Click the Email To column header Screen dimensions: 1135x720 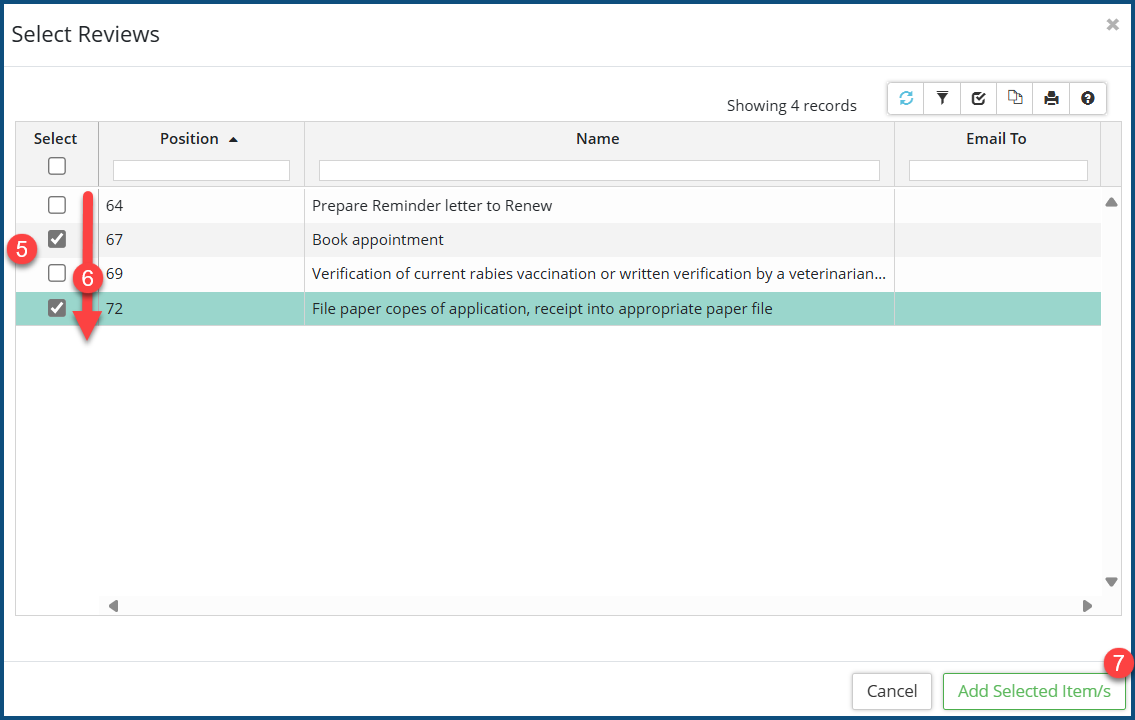point(996,139)
